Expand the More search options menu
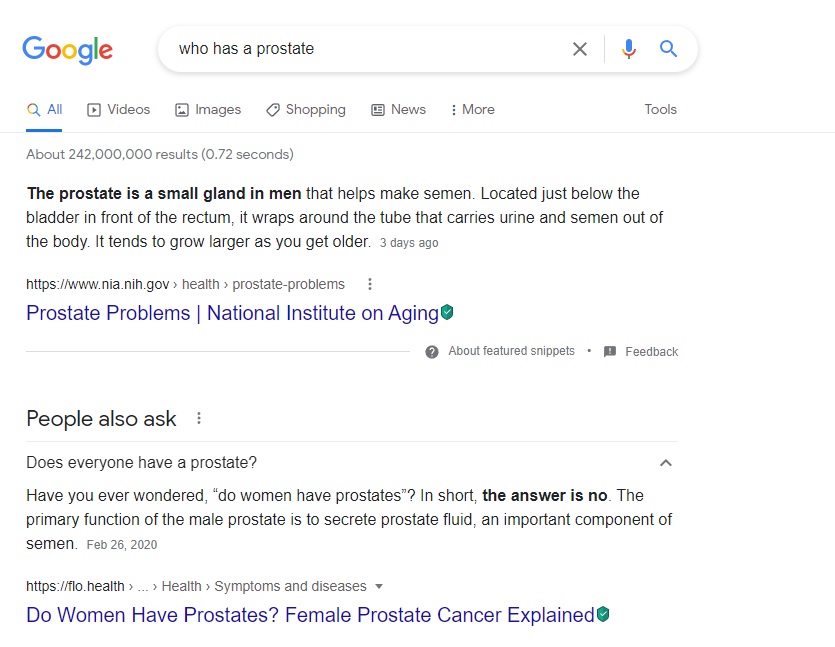Screen dimensions: 835x647 [x=472, y=110]
